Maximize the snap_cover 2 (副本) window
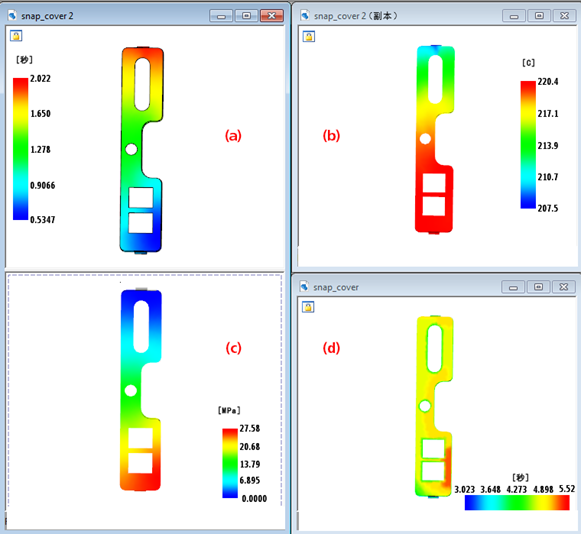 [539, 16]
